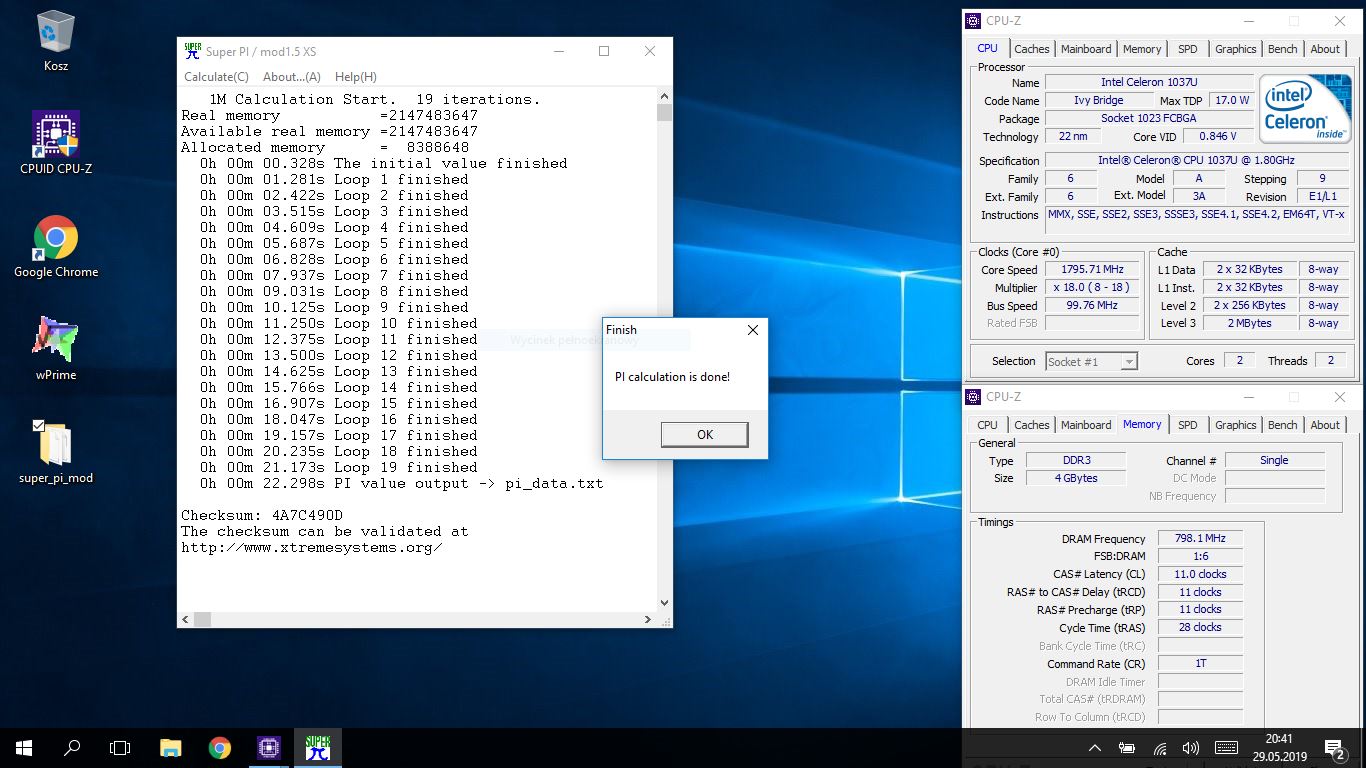Open touch keyboard tray icon
The image size is (1366, 768).
click(x=1227, y=748)
